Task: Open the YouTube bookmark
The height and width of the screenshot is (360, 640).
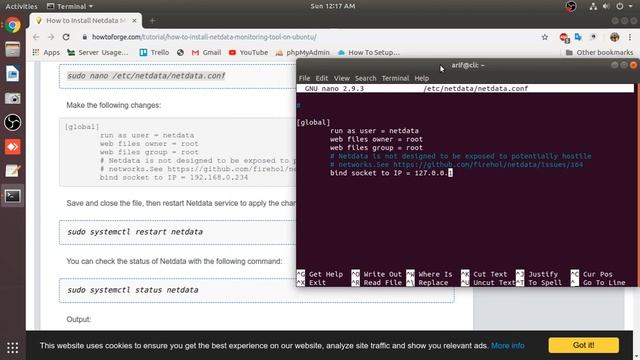Action: (249, 53)
